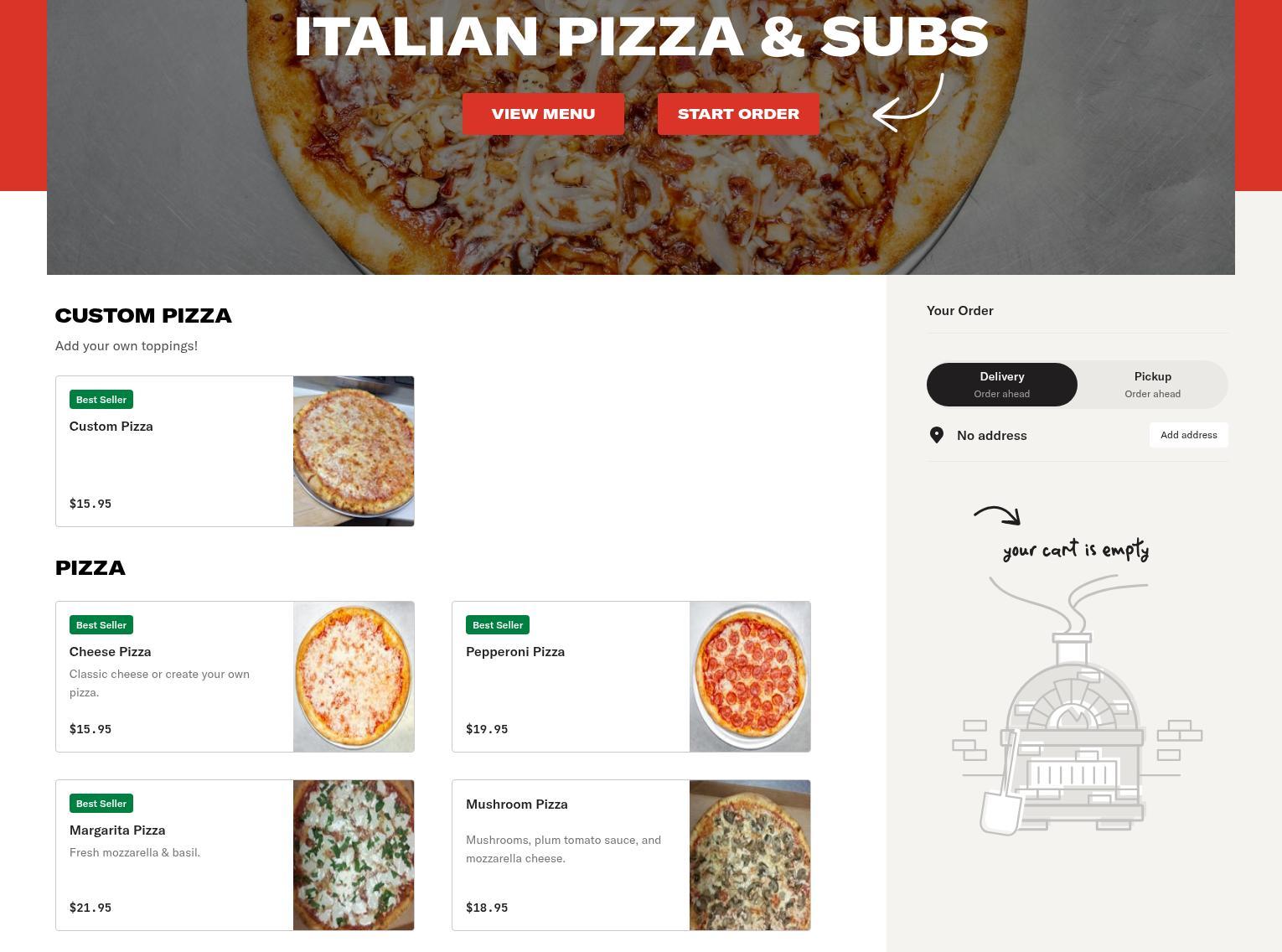1282x952 pixels.
Task: Open the Margarita Pizza item title
Action: click(x=117, y=830)
